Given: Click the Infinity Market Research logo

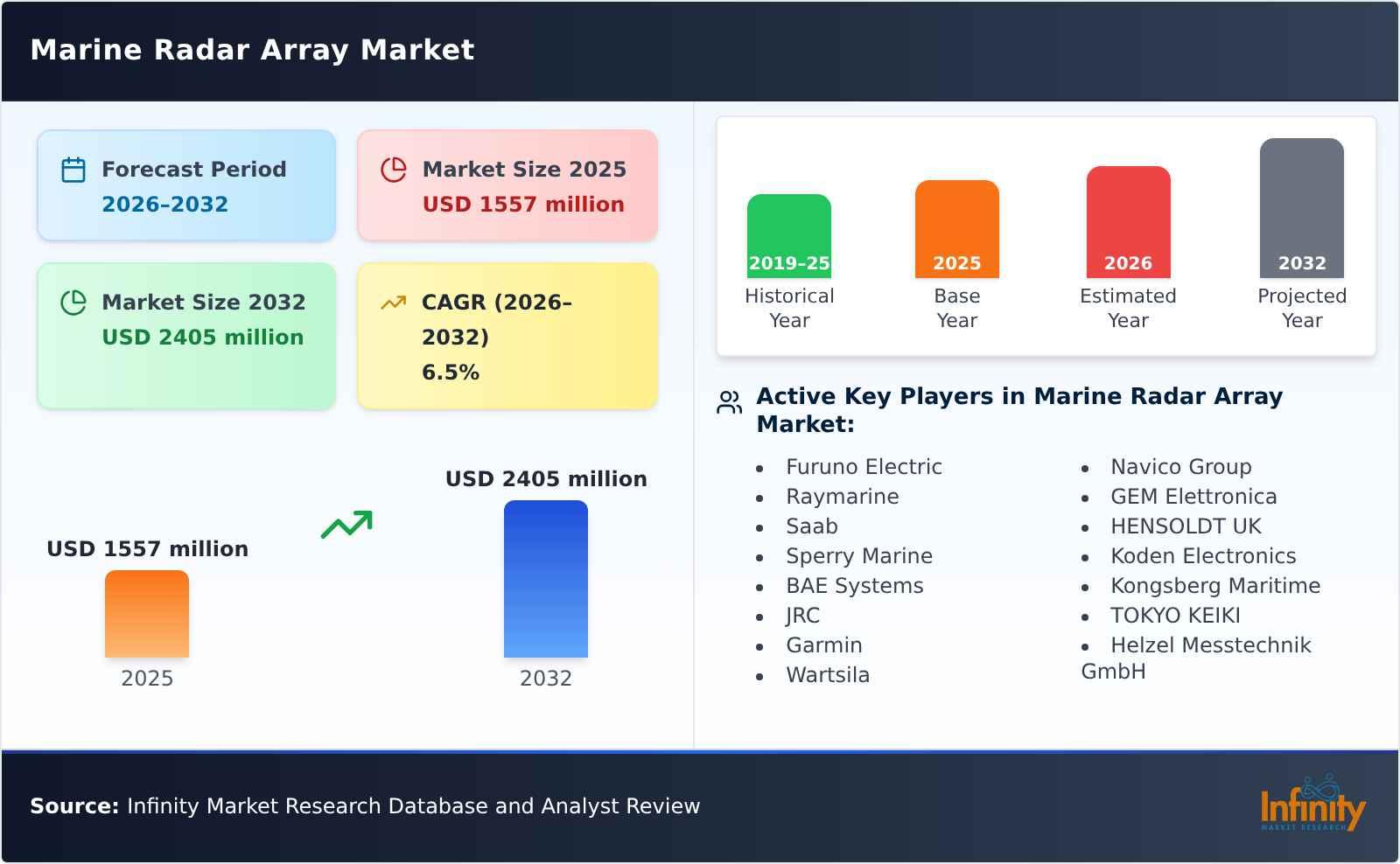Looking at the screenshot, I should [1312, 806].
